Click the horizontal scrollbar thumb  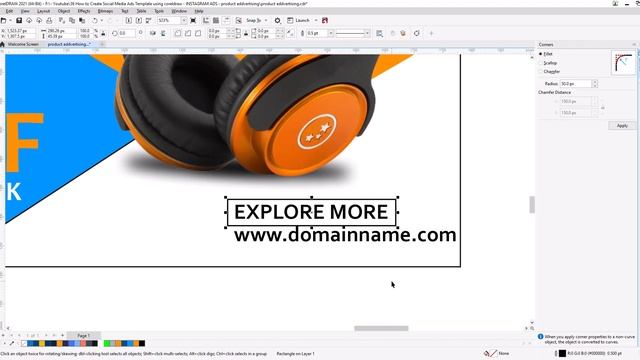coord(381,329)
